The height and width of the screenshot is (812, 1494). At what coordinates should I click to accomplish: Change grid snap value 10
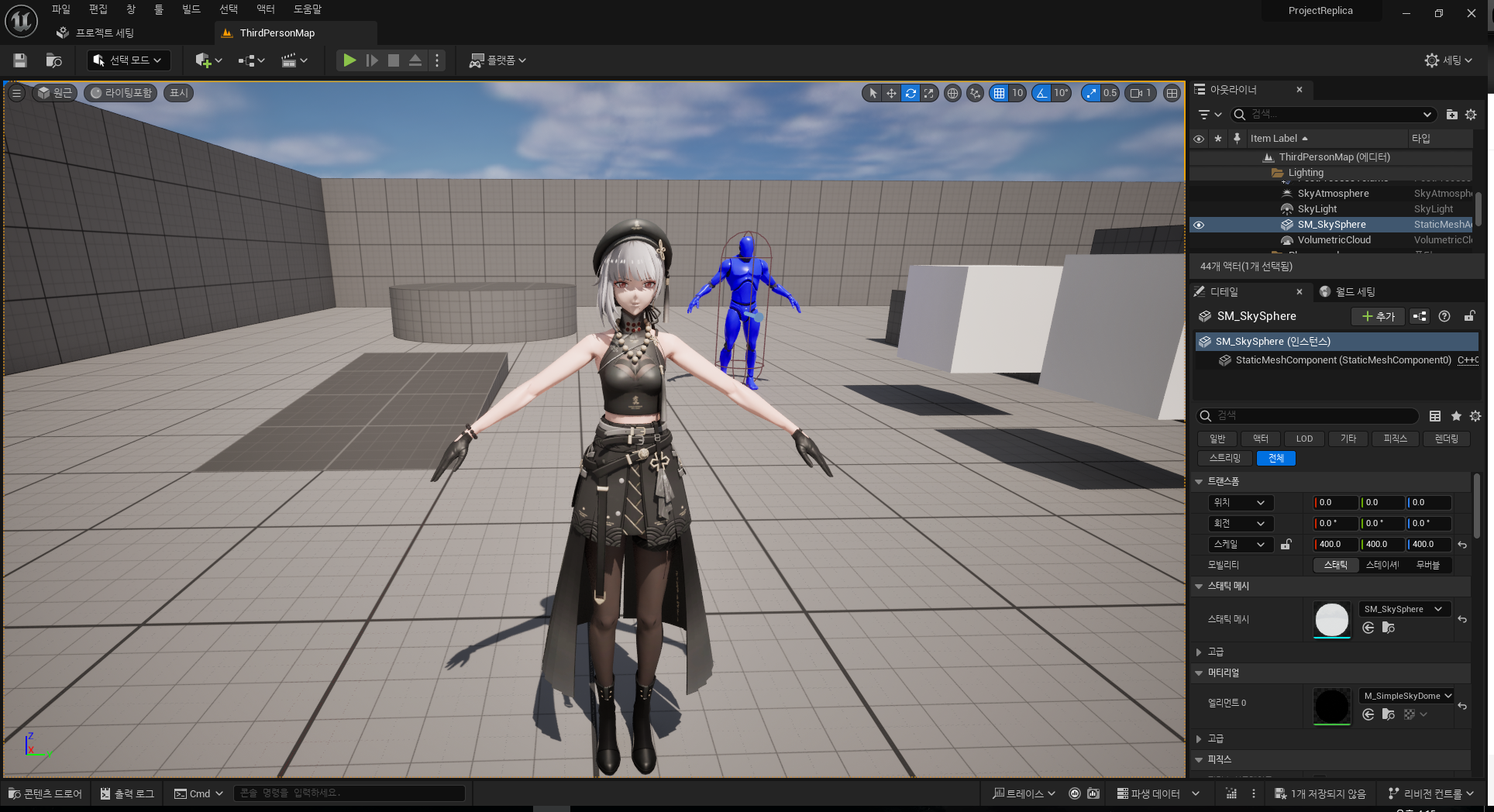point(1017,93)
